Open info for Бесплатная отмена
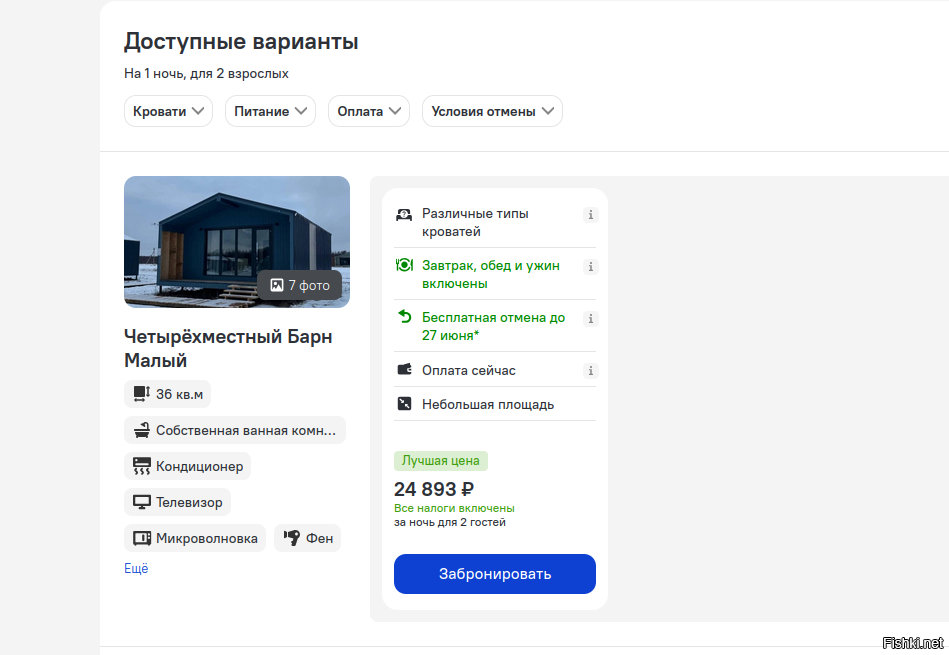The image size is (949, 655). (591, 319)
